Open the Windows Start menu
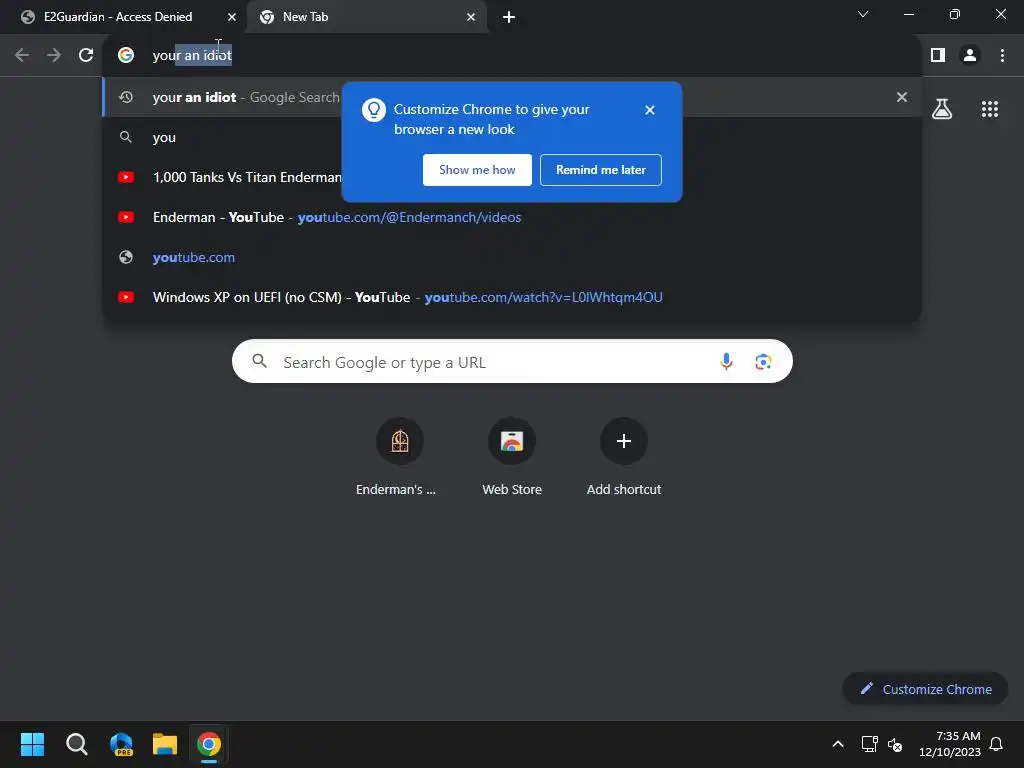Viewport: 1024px width, 768px height. (32, 744)
